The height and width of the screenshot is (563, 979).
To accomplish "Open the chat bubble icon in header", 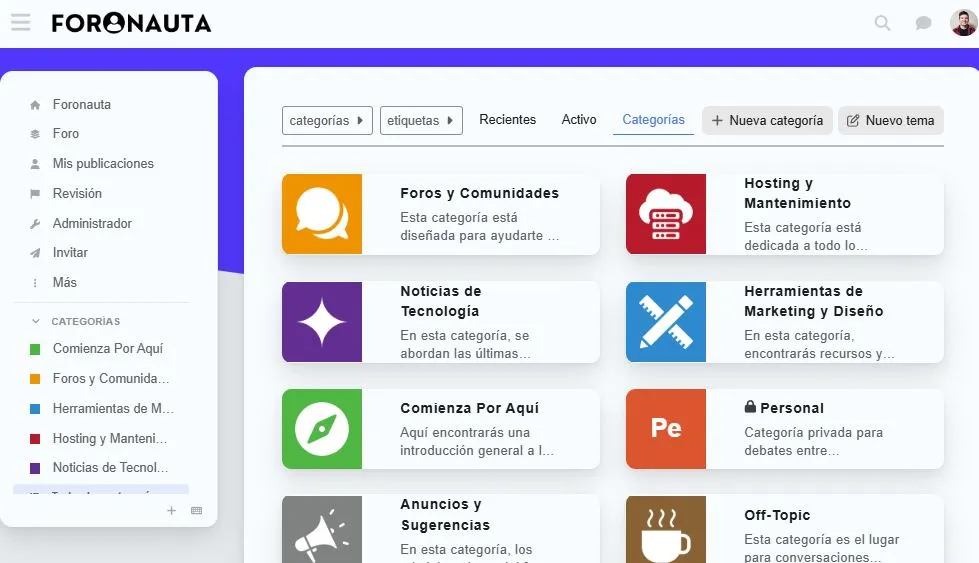I will [923, 23].
